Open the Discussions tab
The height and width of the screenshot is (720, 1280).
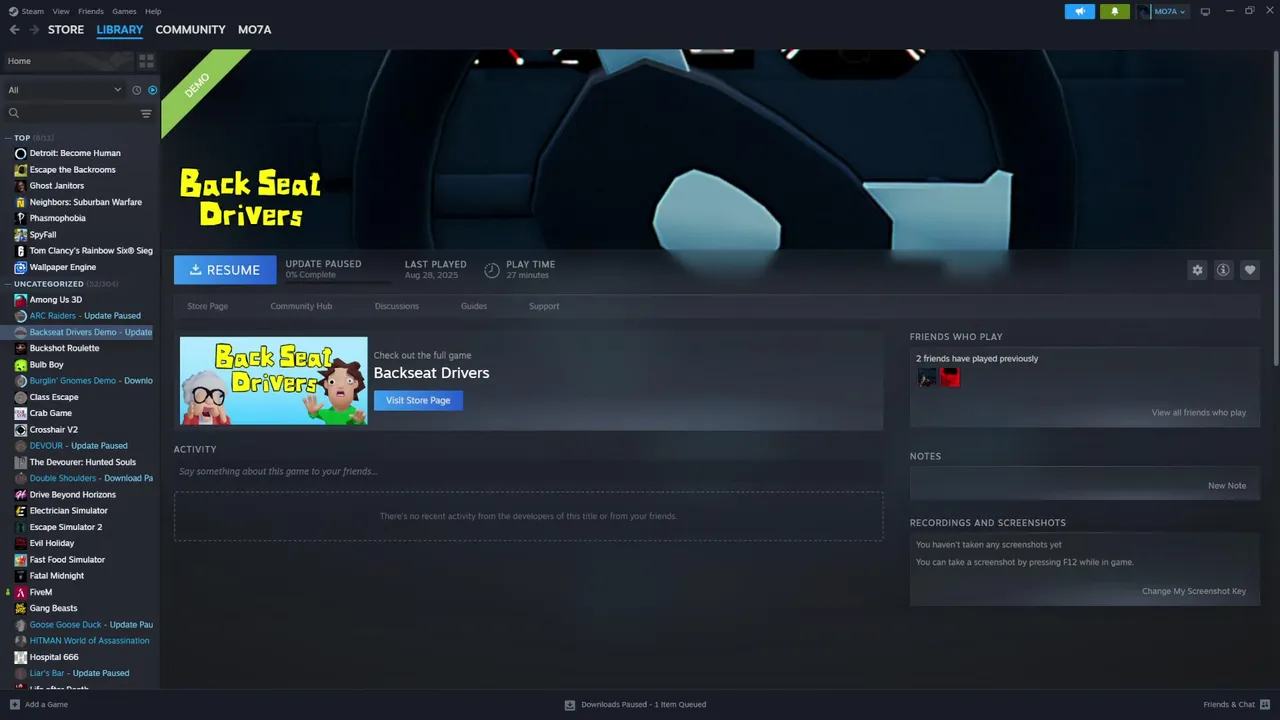397,306
